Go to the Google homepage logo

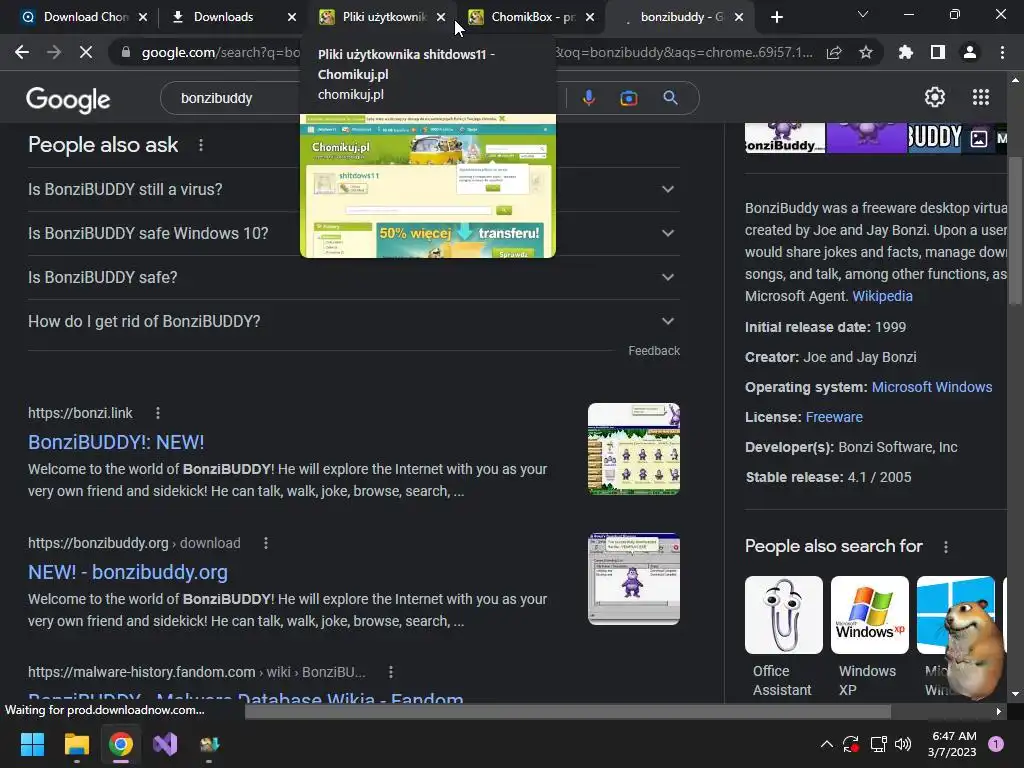point(68,99)
